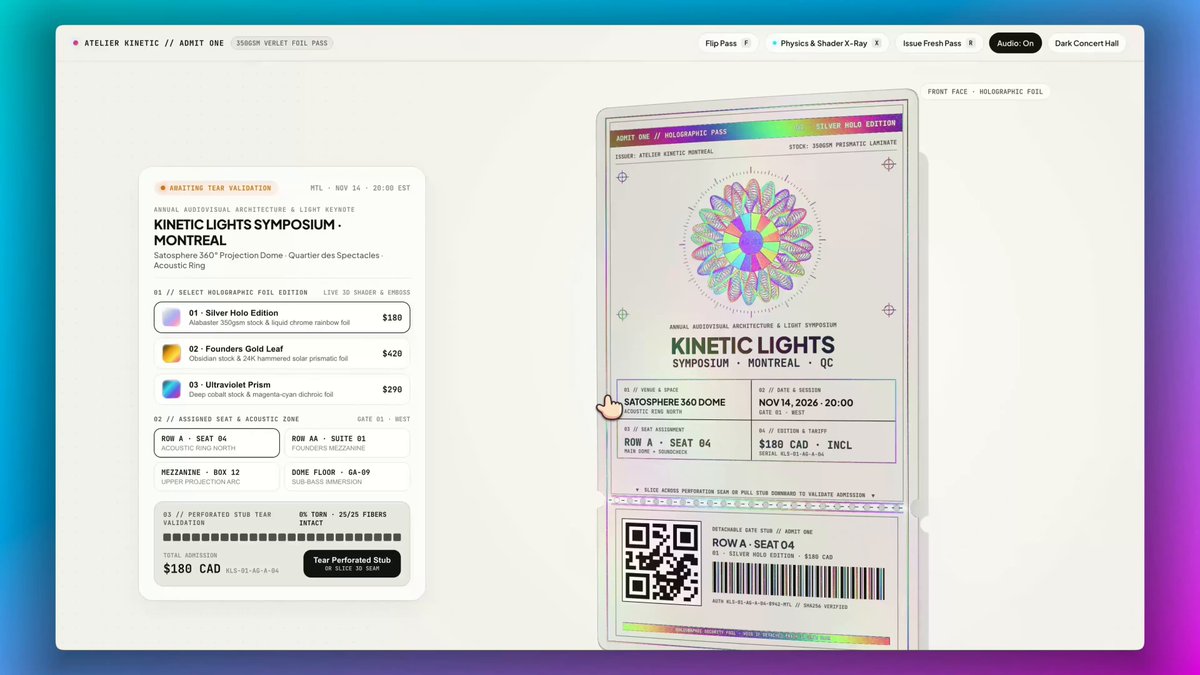This screenshot has width=1200, height=675.
Task: Click the cyan dot on Physics & Shader X-Ray
Action: click(x=775, y=43)
